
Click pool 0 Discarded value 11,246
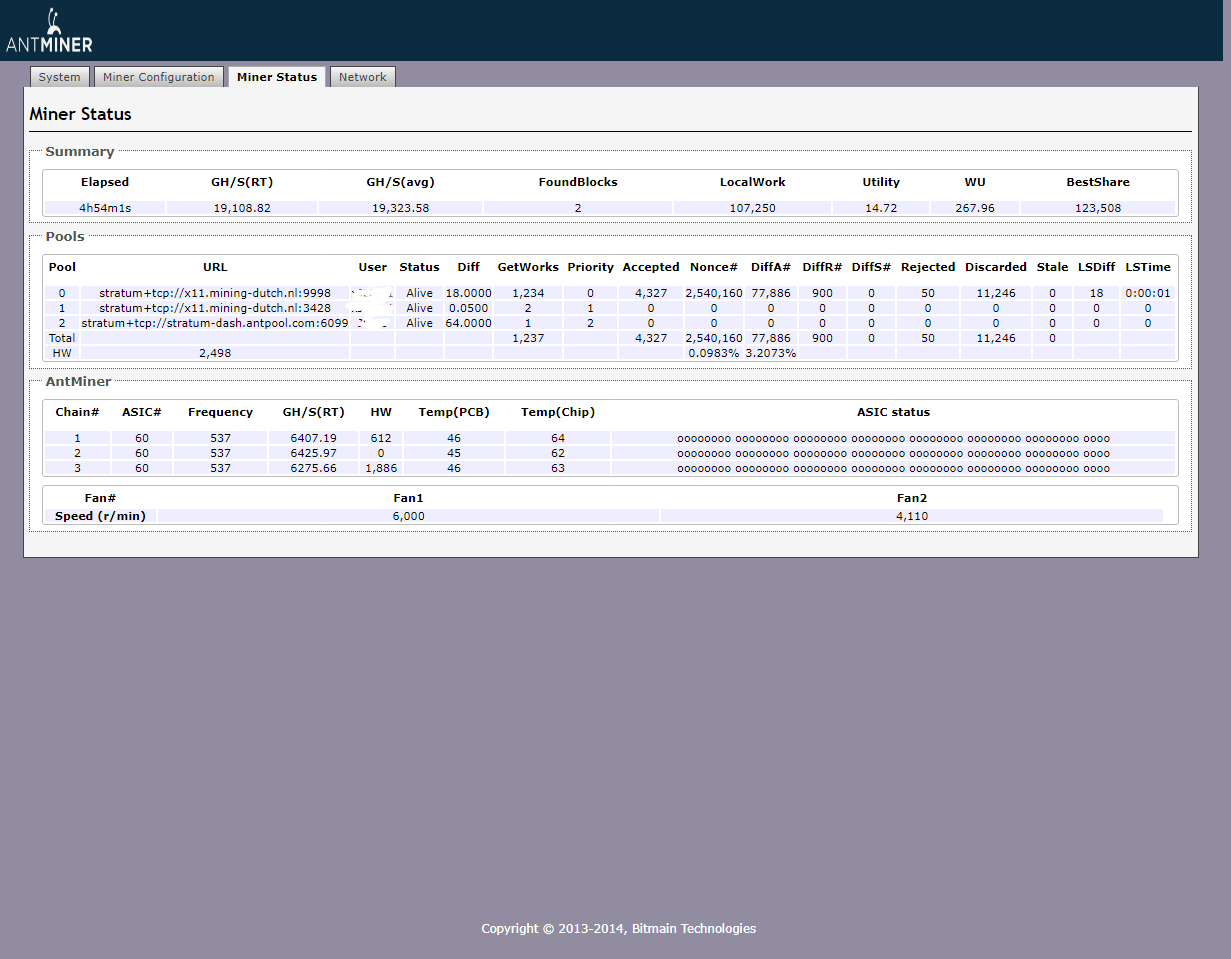pos(996,293)
